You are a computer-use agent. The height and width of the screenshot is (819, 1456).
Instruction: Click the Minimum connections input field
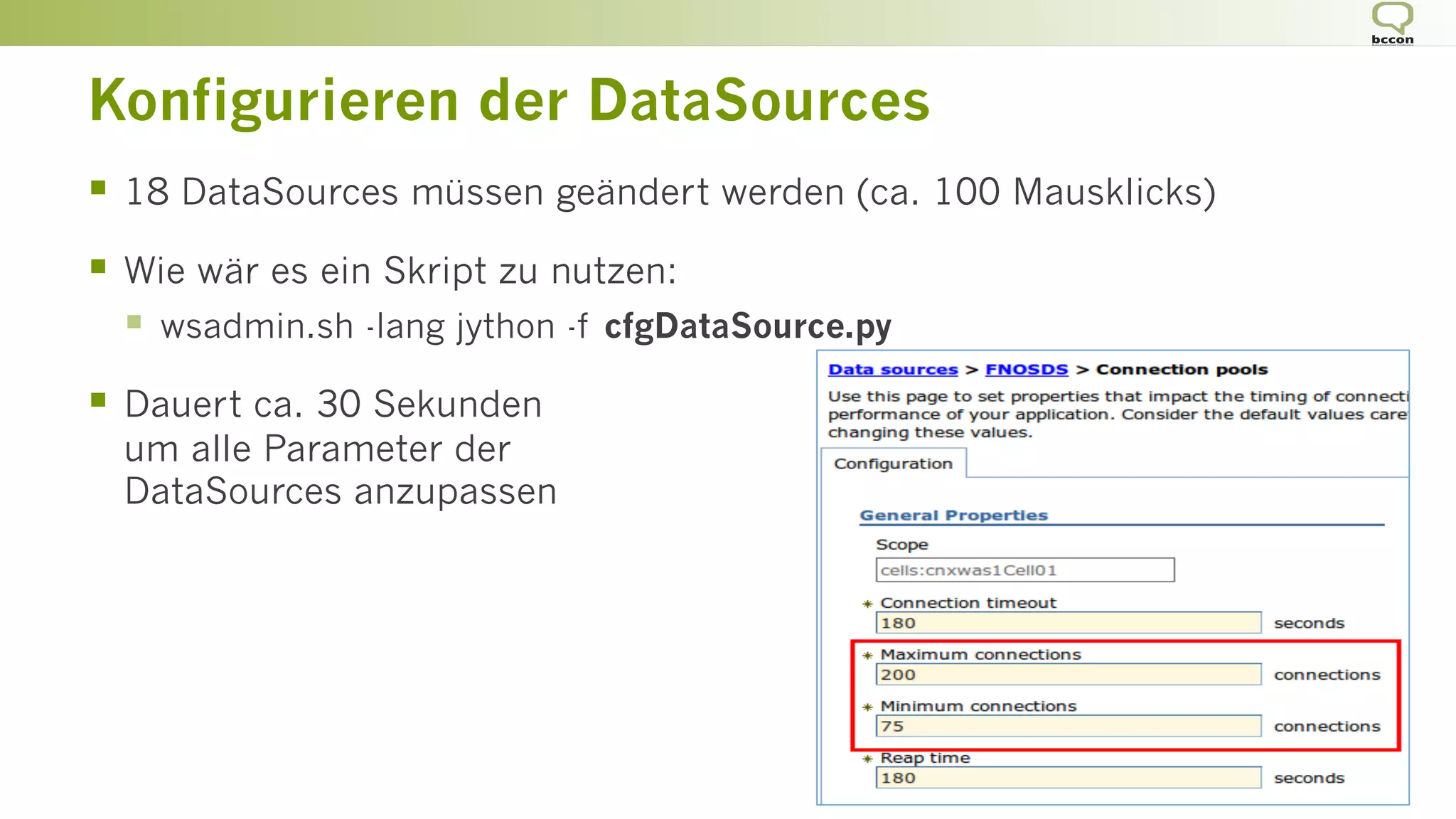(1069, 726)
